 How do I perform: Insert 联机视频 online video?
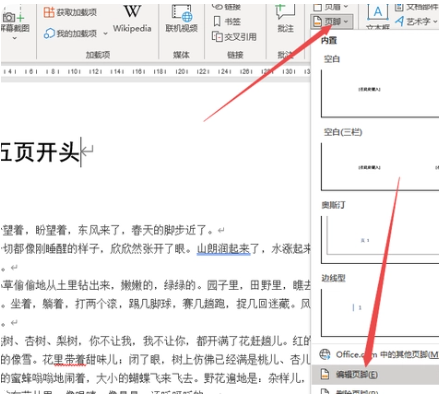tap(181, 19)
